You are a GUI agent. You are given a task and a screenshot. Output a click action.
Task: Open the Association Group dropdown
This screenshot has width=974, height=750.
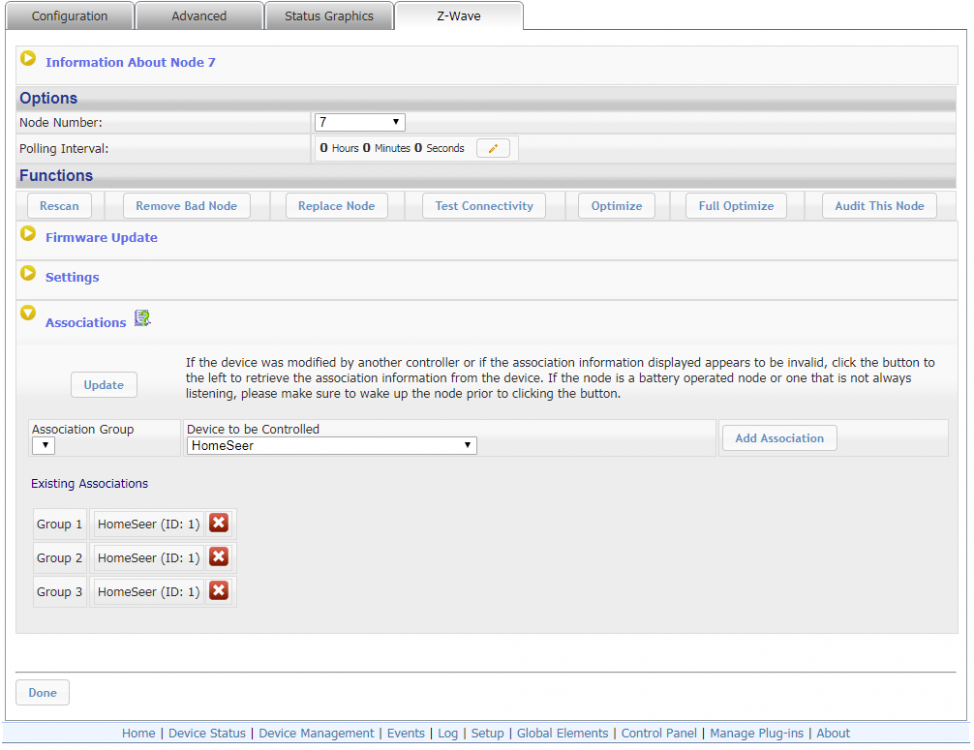[x=43, y=446]
